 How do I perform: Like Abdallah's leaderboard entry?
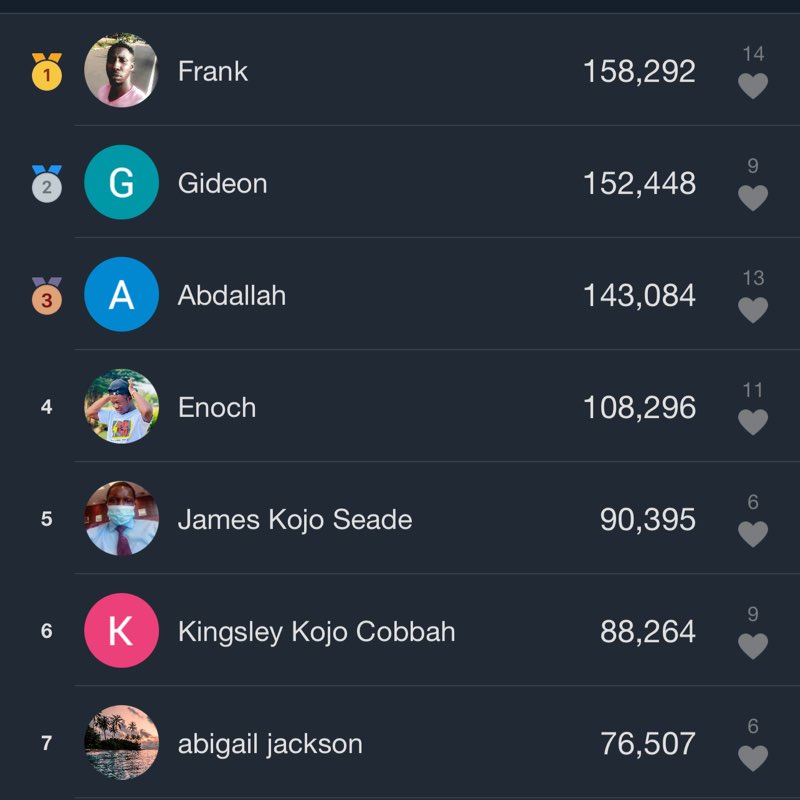752,311
